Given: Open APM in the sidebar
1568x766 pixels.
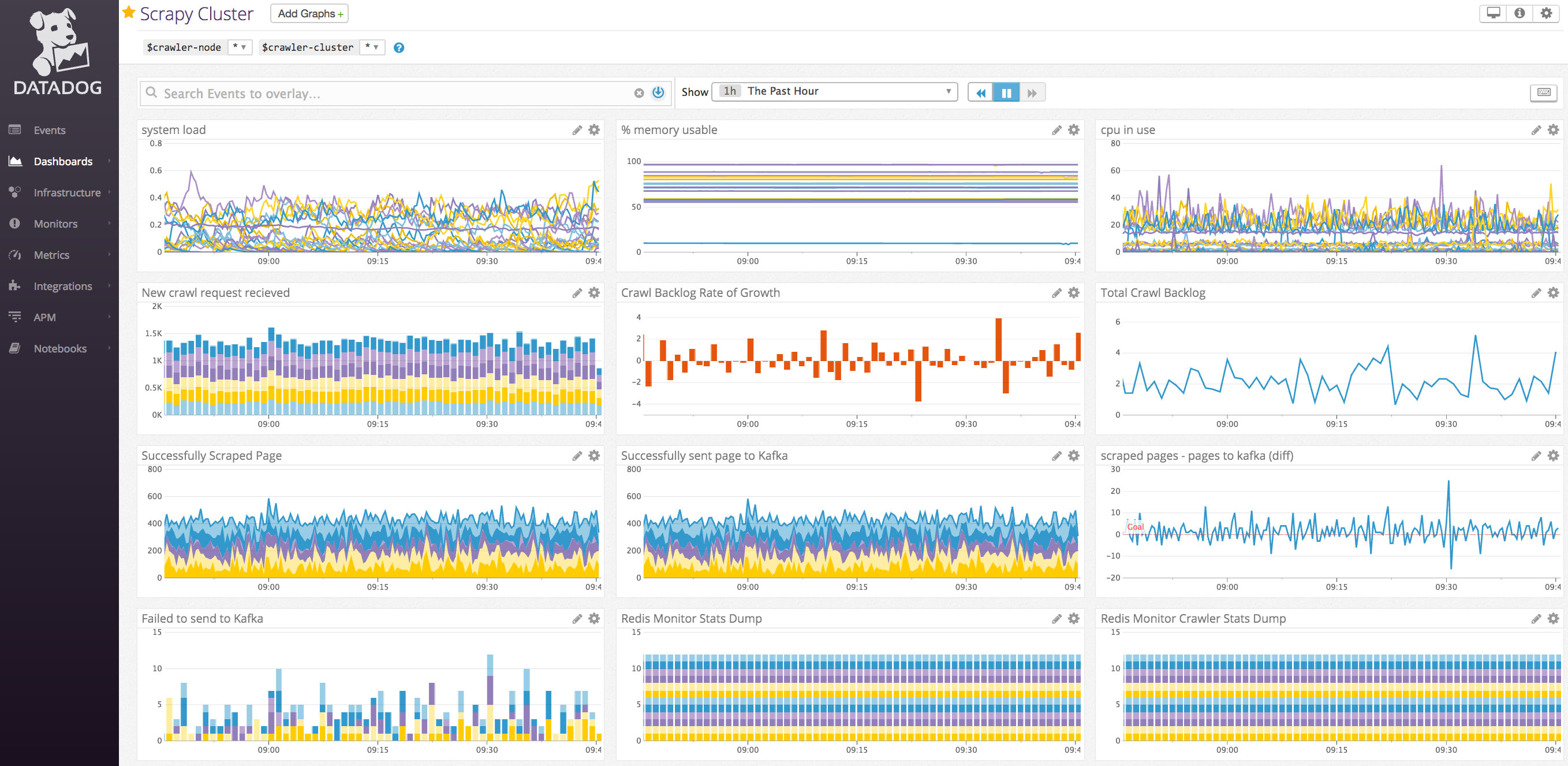Looking at the screenshot, I should pyautogui.click(x=44, y=317).
